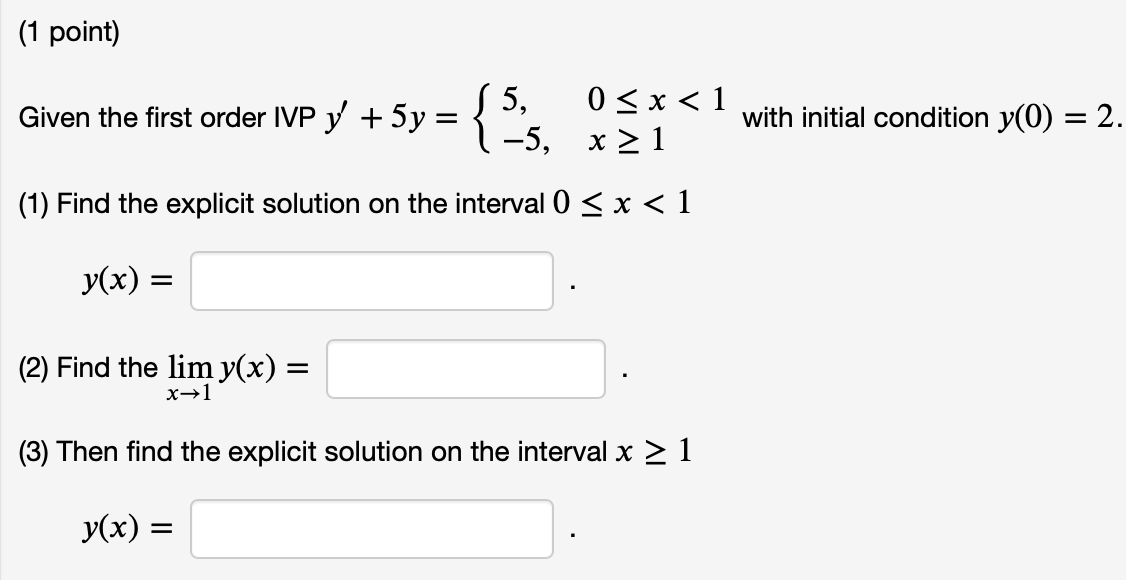The image size is (1126, 580).
Task: Place cursor in the lim y(x) answer field
Action: 465,367
